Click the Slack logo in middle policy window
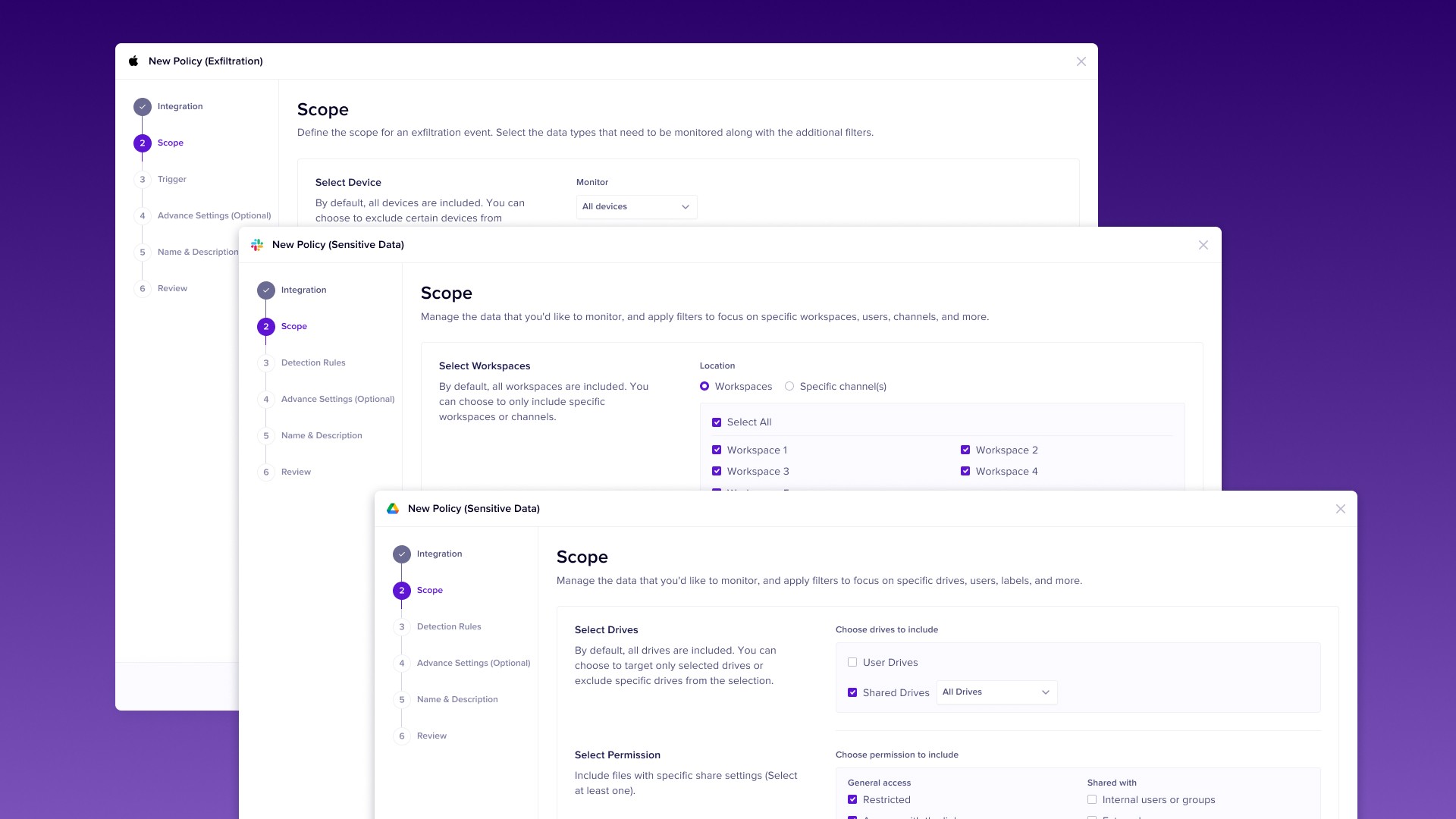 (257, 245)
